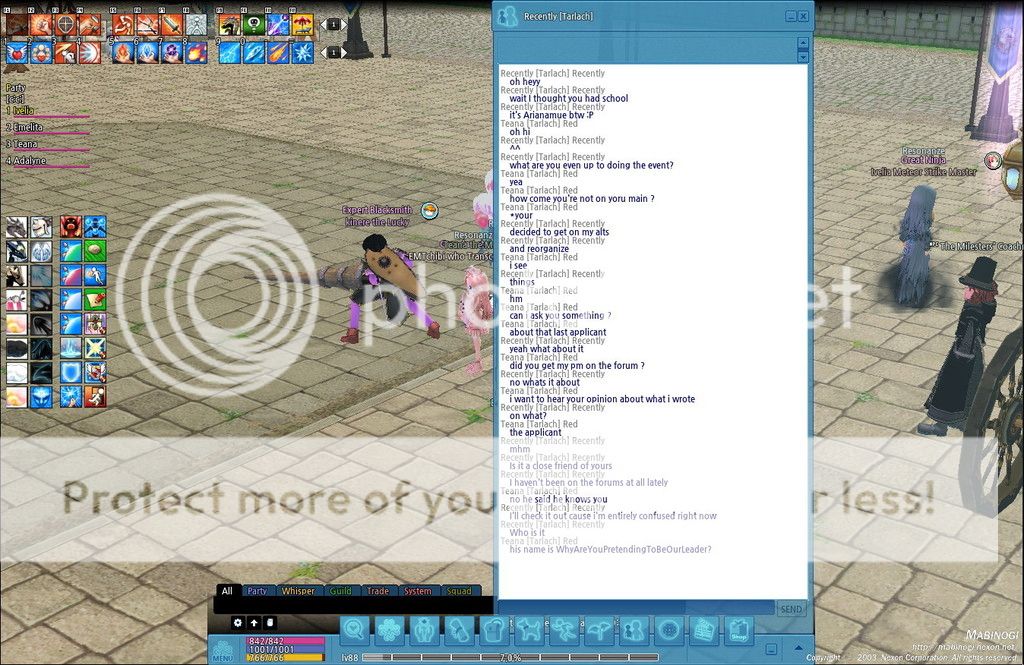Use the purple lightning orb skill on hotkey 7

point(171,52)
